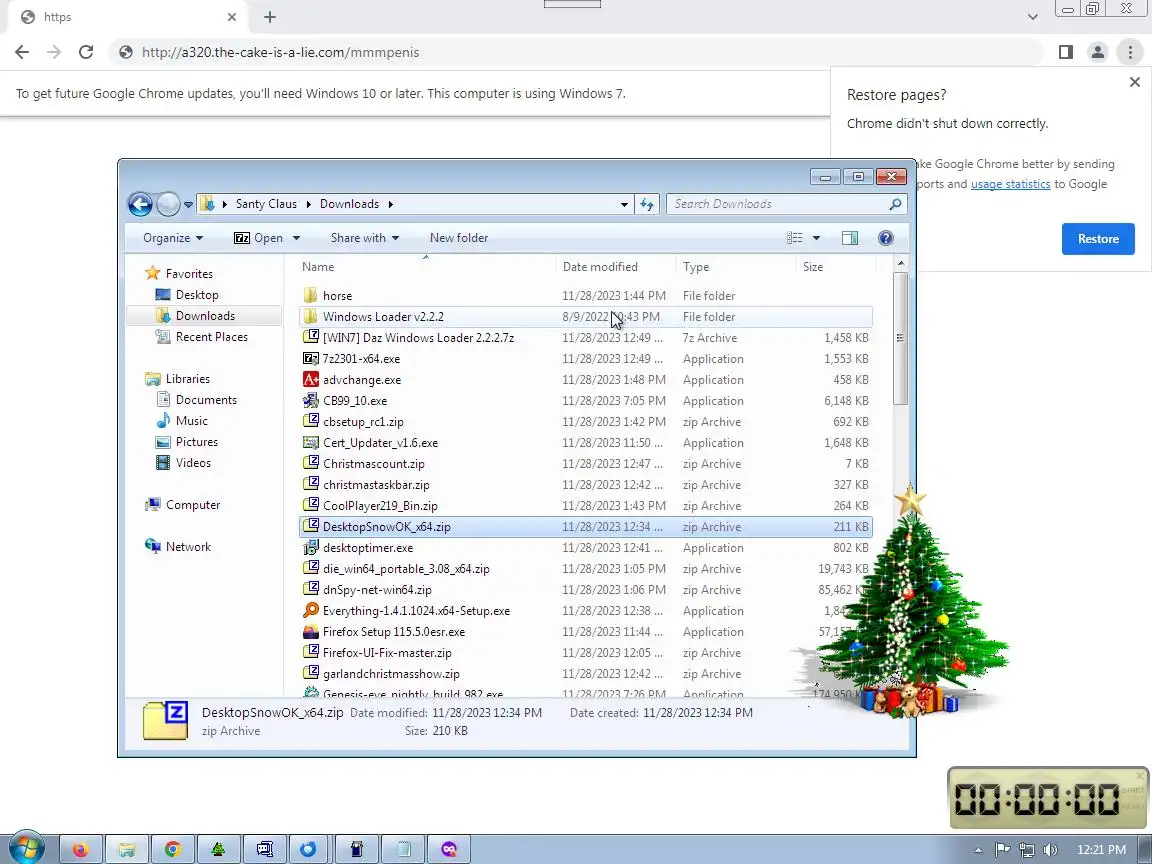Select Downloads in navigation pane
The width and height of the screenshot is (1152, 864).
coord(205,316)
